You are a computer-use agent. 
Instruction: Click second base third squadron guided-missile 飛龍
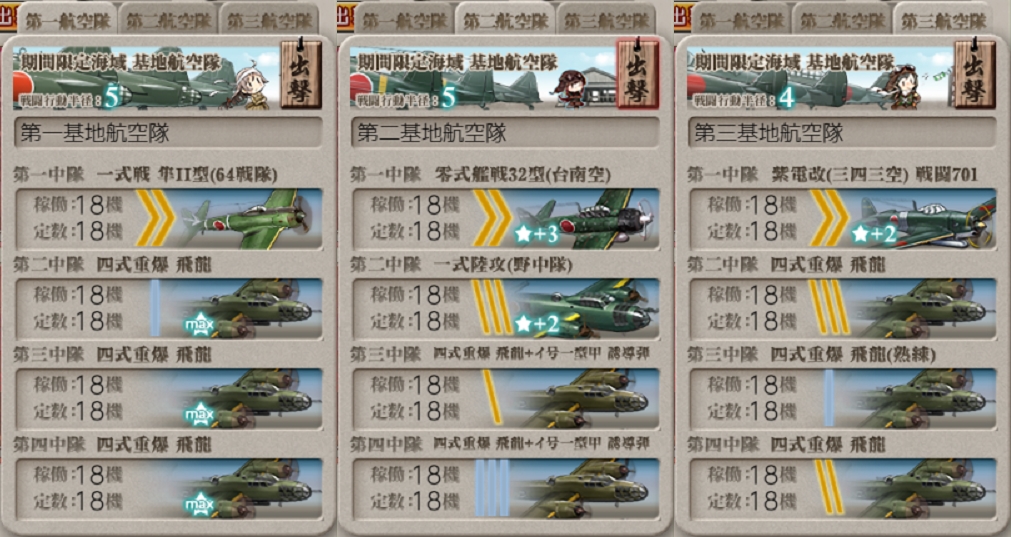[506, 398]
